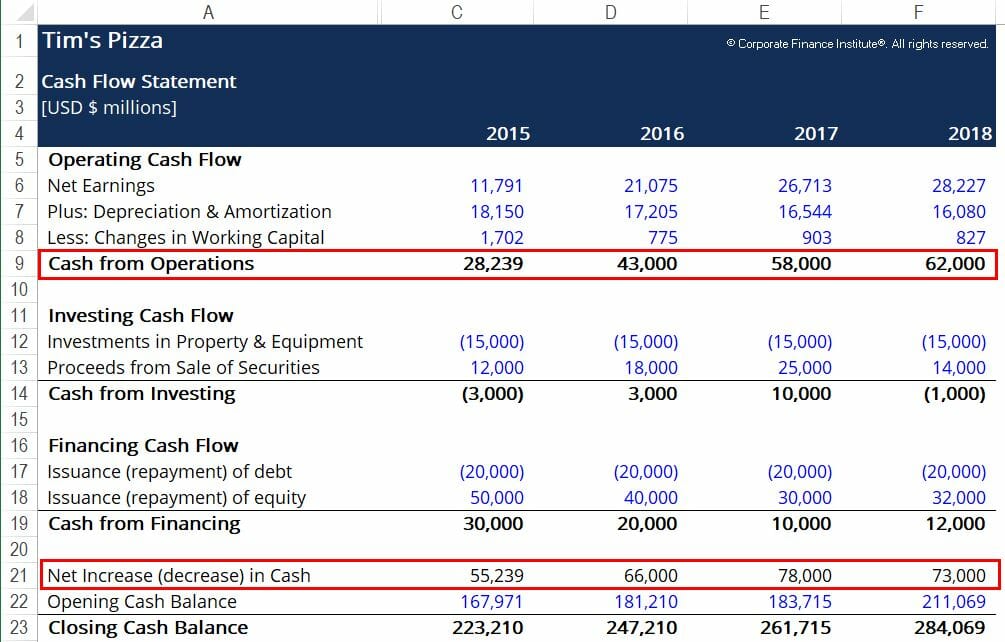Click the Tim's Pizza title cell
This screenshot has height=642, width=1005.
click(x=101, y=42)
